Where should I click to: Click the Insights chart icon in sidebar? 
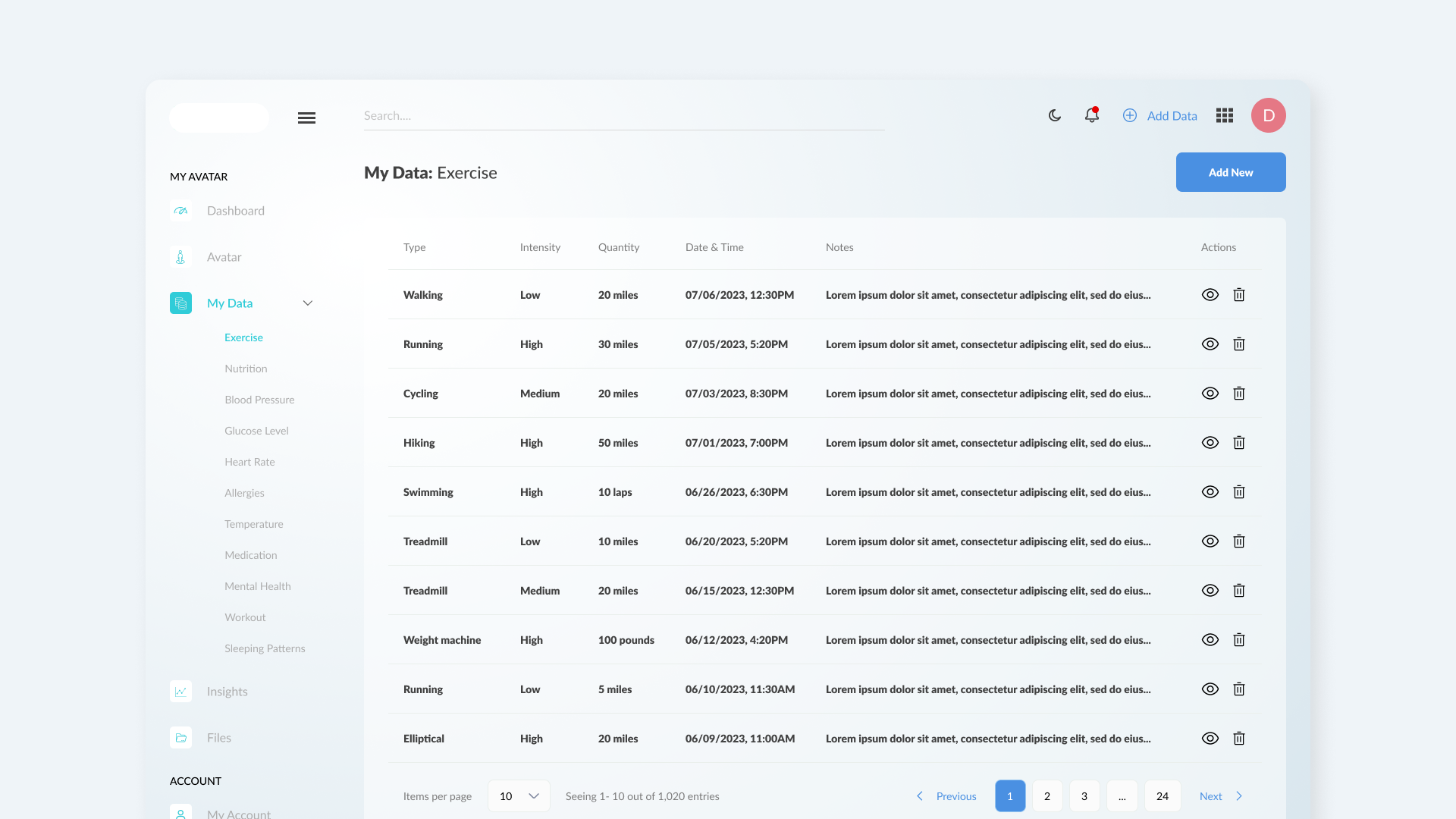click(180, 692)
